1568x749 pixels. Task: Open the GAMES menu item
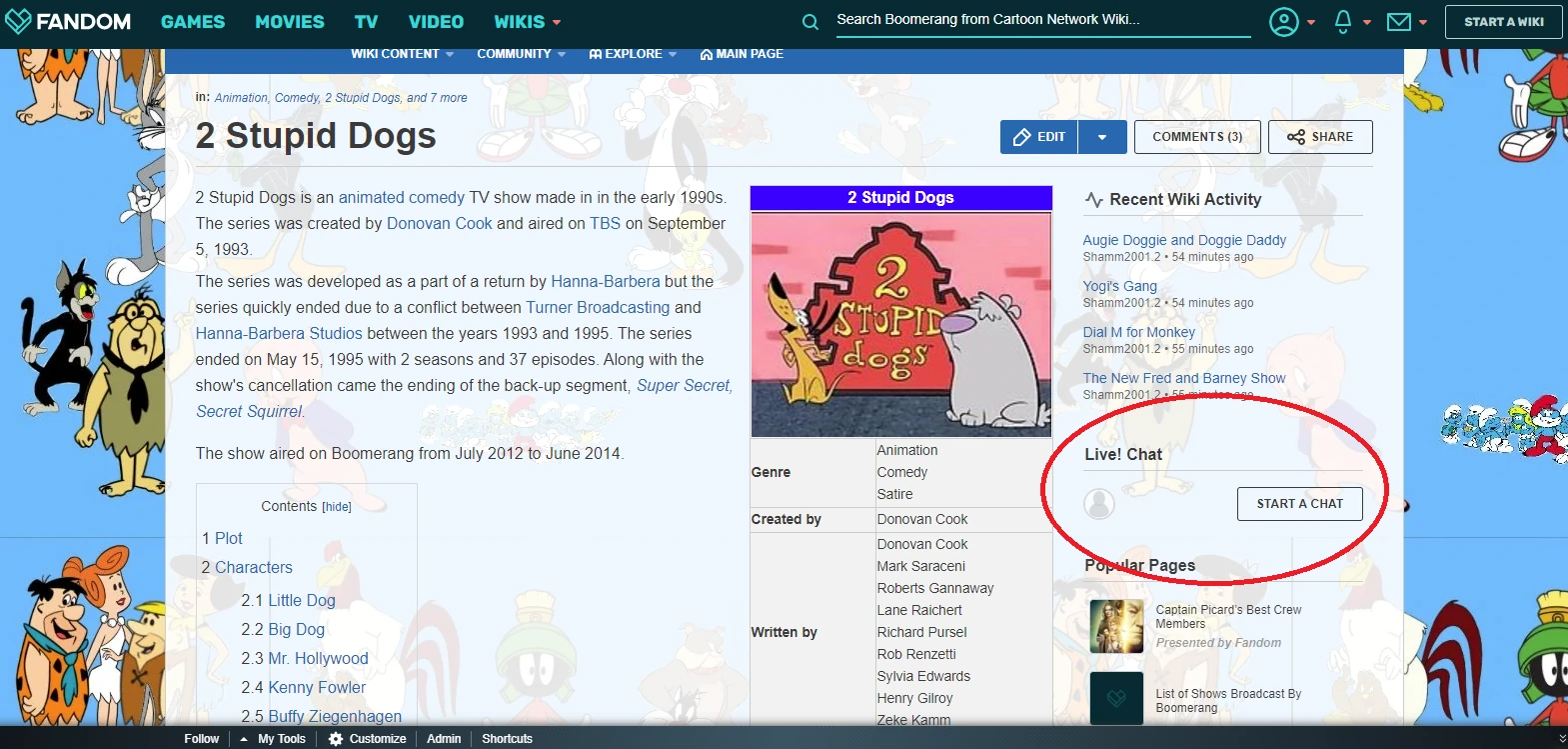click(x=193, y=21)
